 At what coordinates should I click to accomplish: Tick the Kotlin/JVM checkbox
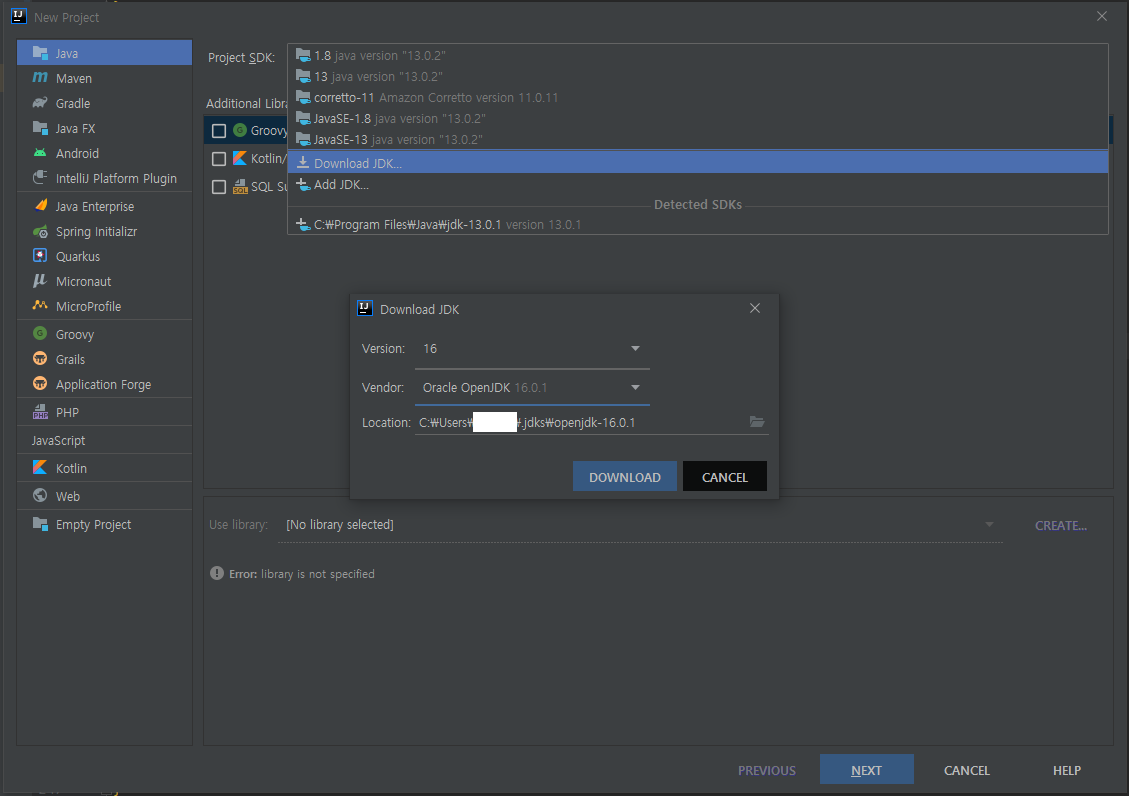(219, 158)
